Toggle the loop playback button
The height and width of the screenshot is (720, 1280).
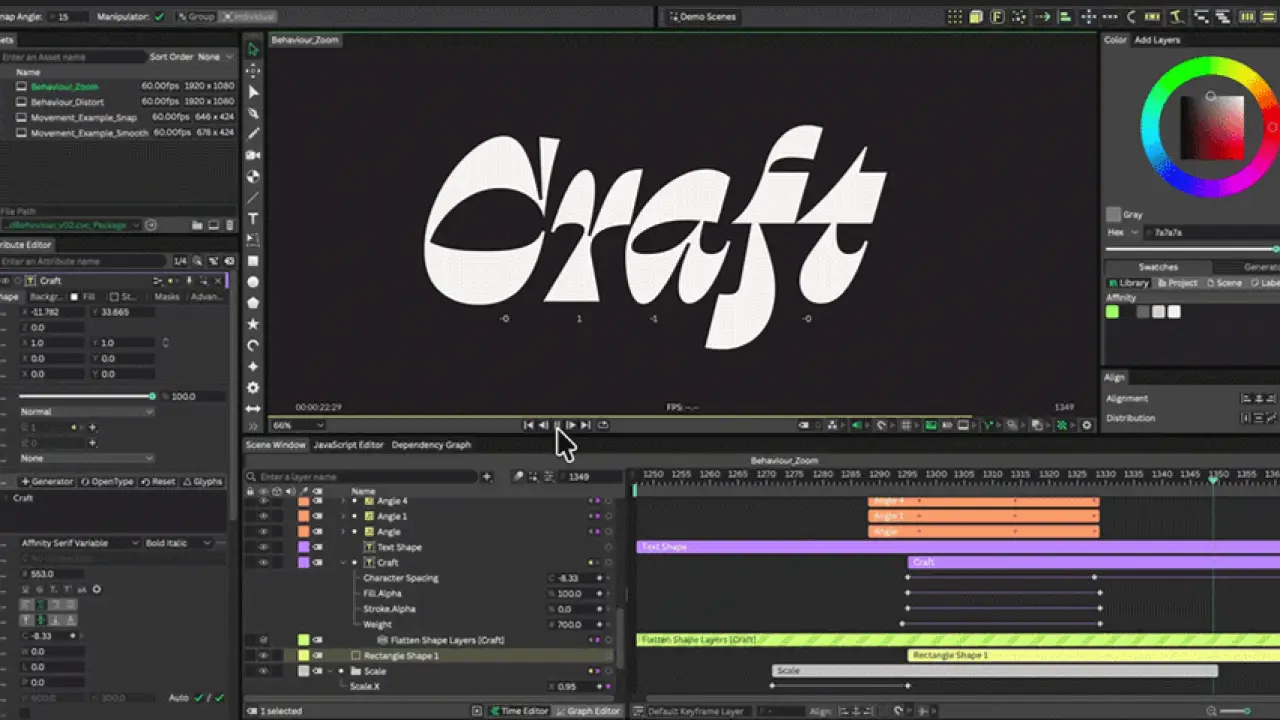click(x=602, y=425)
